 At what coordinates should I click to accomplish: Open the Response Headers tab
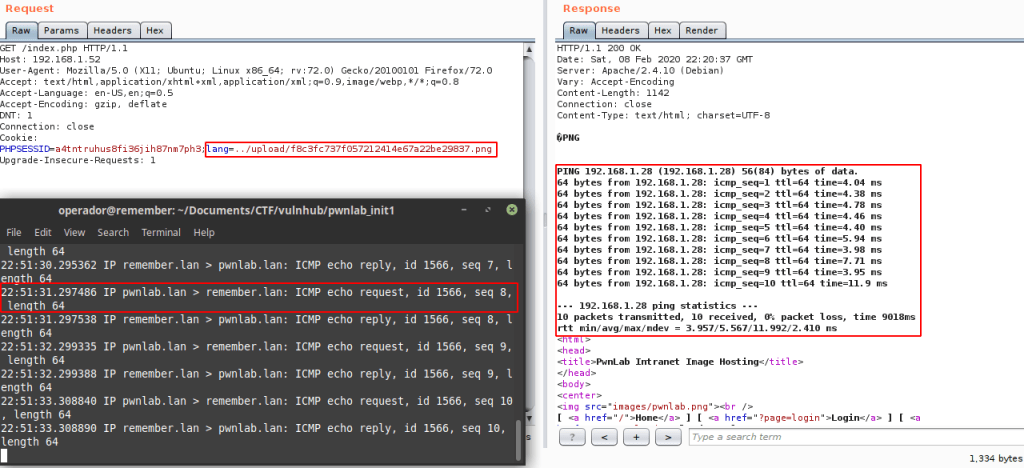[x=621, y=31]
